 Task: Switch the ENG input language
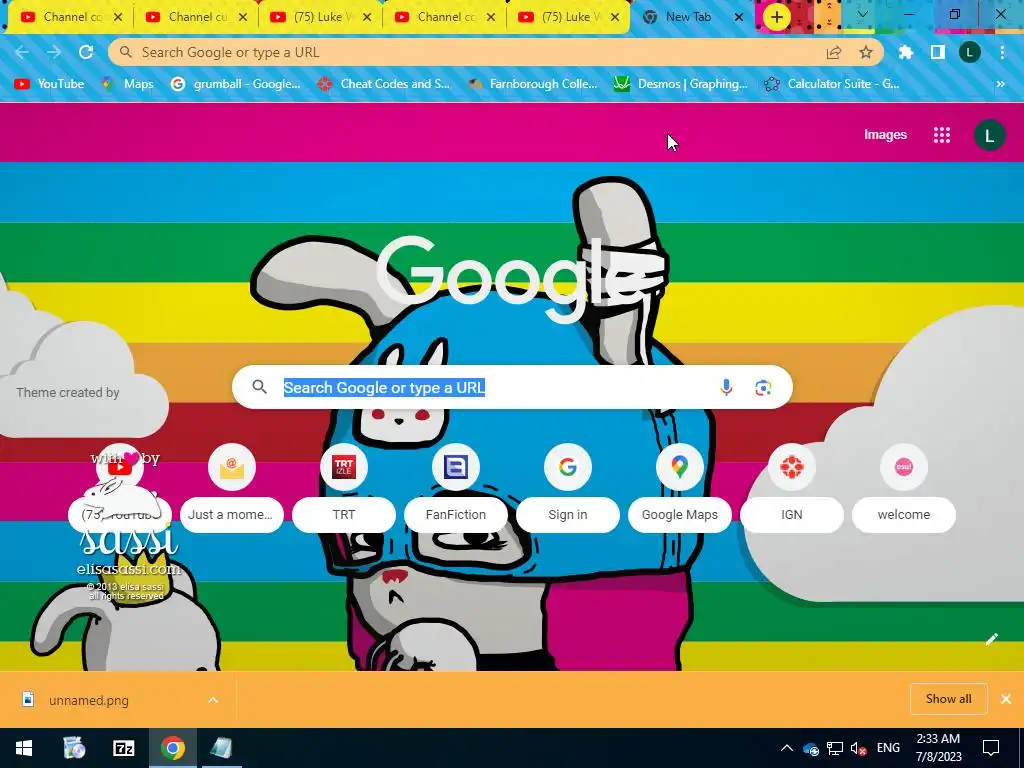click(888, 748)
